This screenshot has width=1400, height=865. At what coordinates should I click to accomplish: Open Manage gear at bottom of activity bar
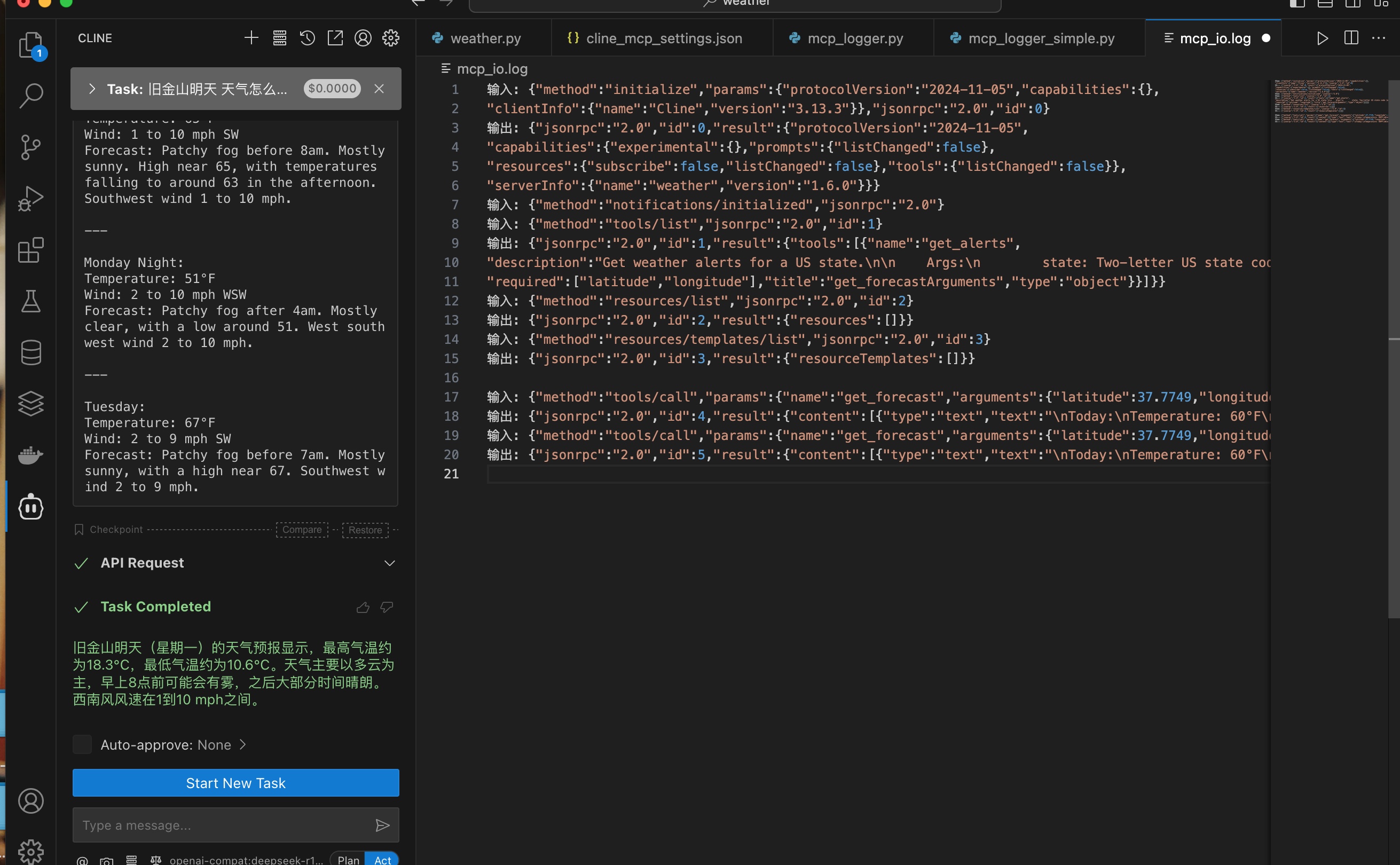pyautogui.click(x=31, y=852)
